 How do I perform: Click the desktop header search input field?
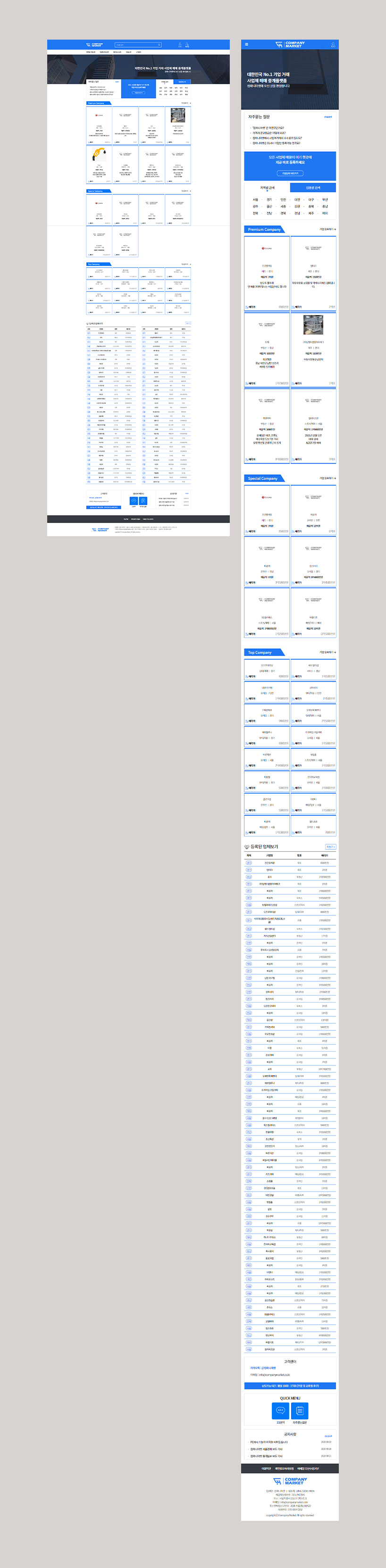pyautogui.click(x=135, y=45)
